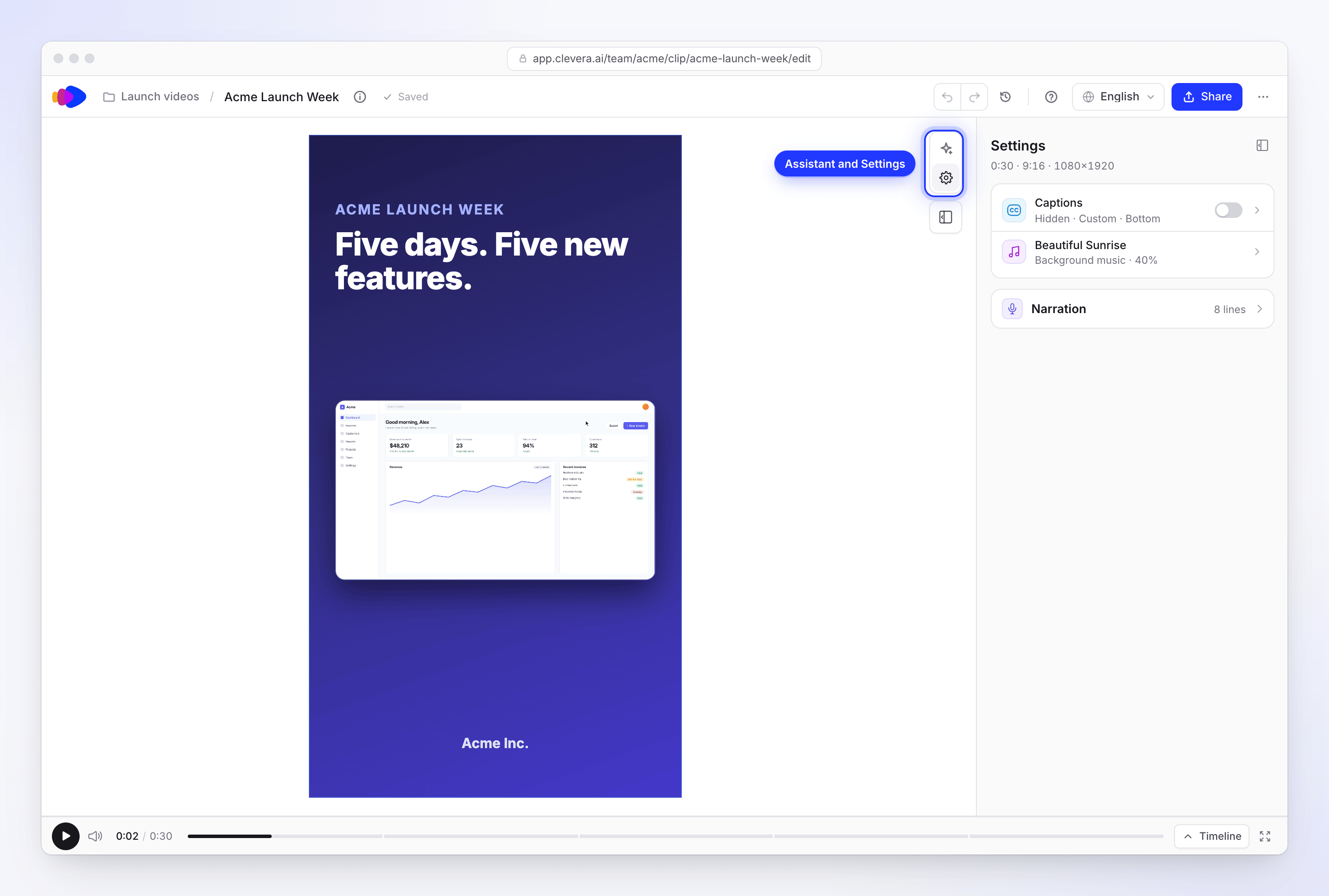Click the 'ACME LAUNCH WEEK' subtitle text
This screenshot has width=1329, height=896.
point(420,210)
